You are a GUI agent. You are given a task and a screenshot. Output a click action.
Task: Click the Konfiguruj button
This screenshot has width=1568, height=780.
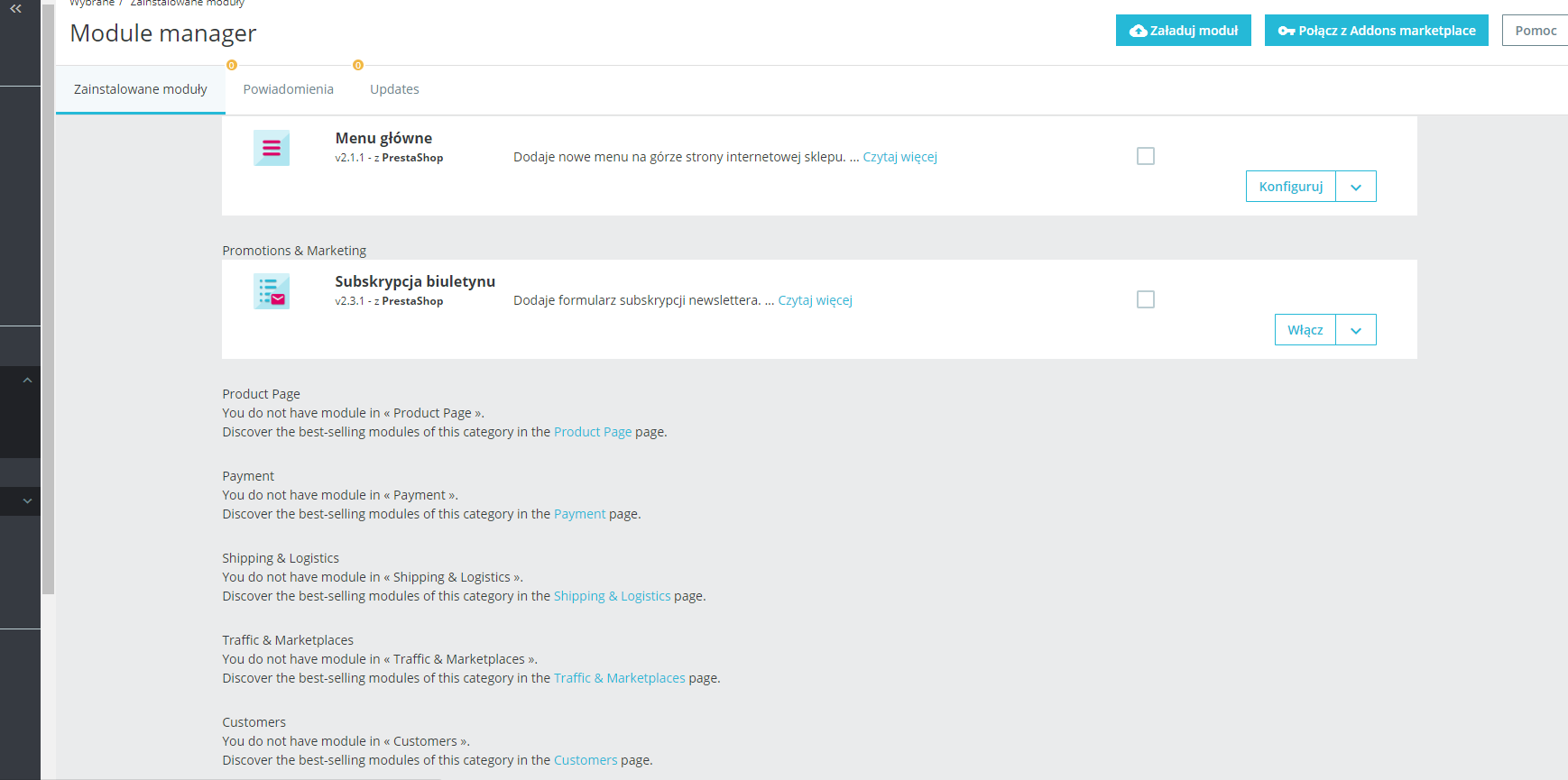pos(1291,187)
